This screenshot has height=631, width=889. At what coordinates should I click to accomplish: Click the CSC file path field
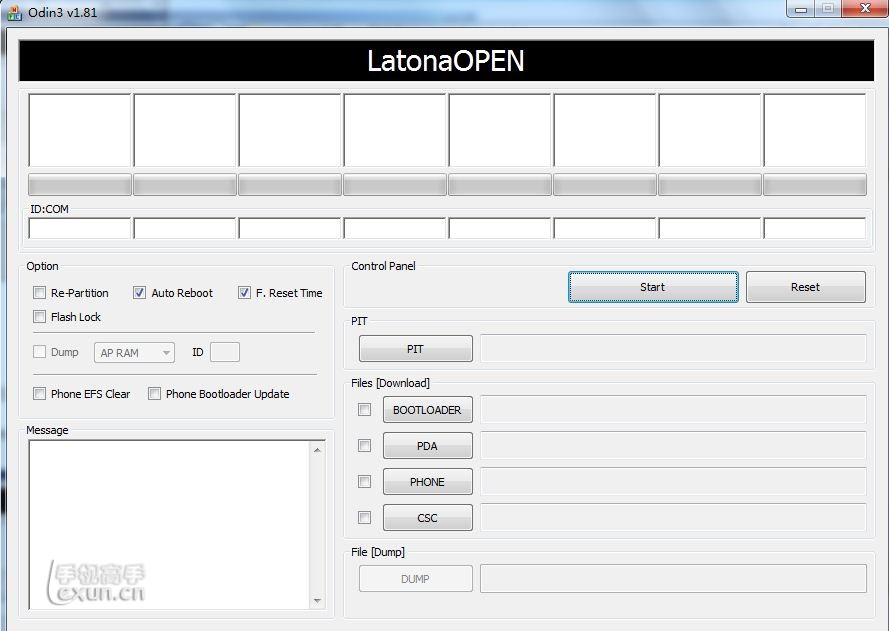click(673, 517)
